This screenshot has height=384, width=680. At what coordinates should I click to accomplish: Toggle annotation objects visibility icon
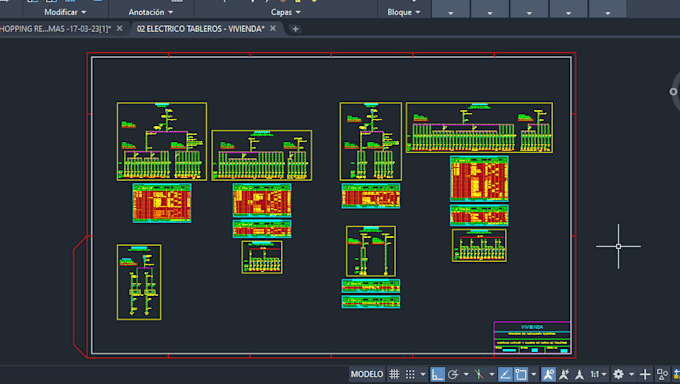pyautogui.click(x=548, y=374)
